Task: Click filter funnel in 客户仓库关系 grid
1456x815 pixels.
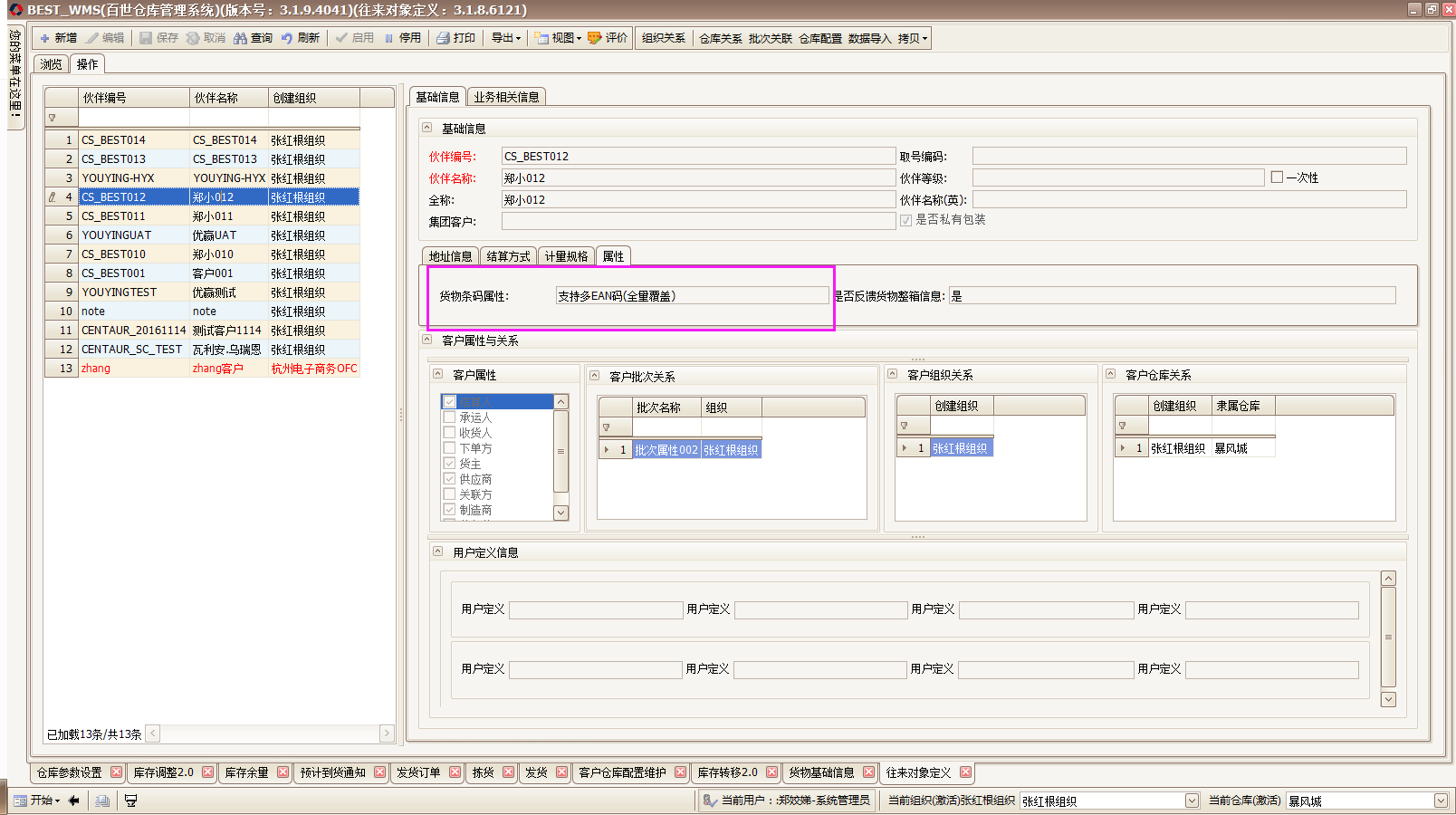Action: [1122, 426]
